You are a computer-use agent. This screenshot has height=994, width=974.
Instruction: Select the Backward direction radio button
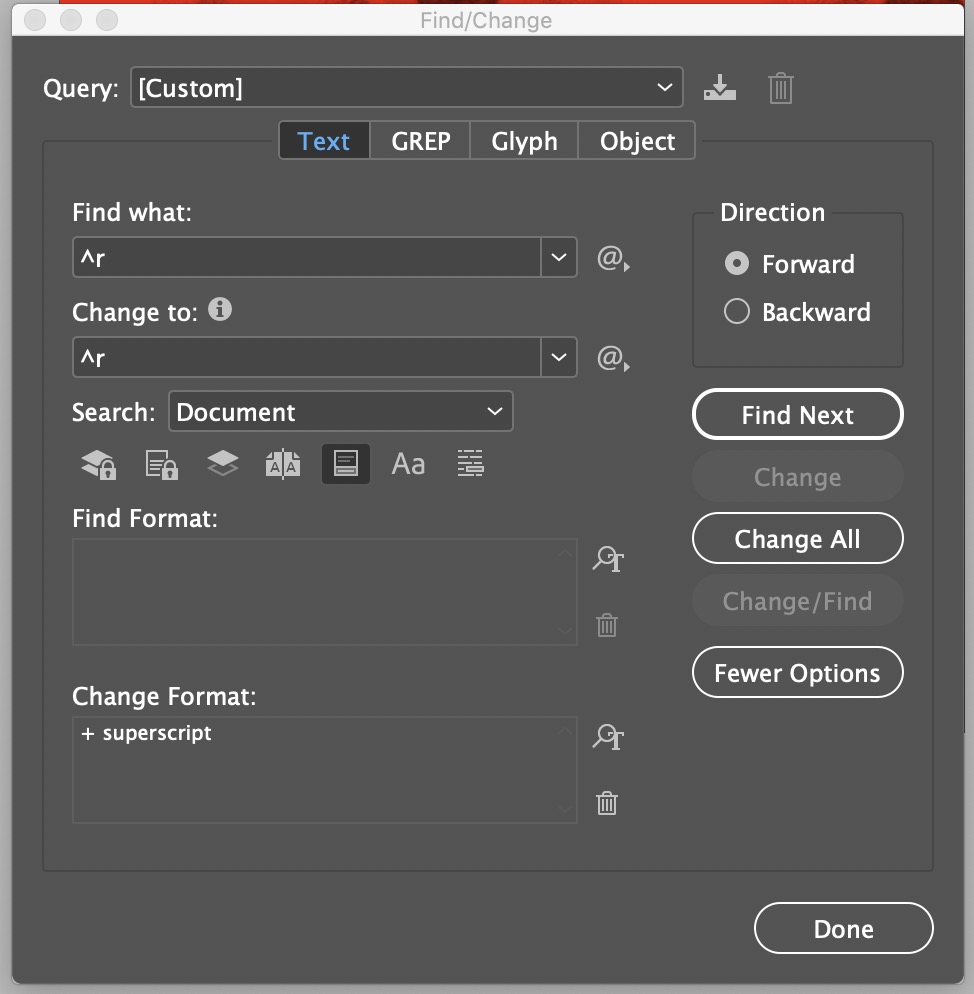[737, 312]
